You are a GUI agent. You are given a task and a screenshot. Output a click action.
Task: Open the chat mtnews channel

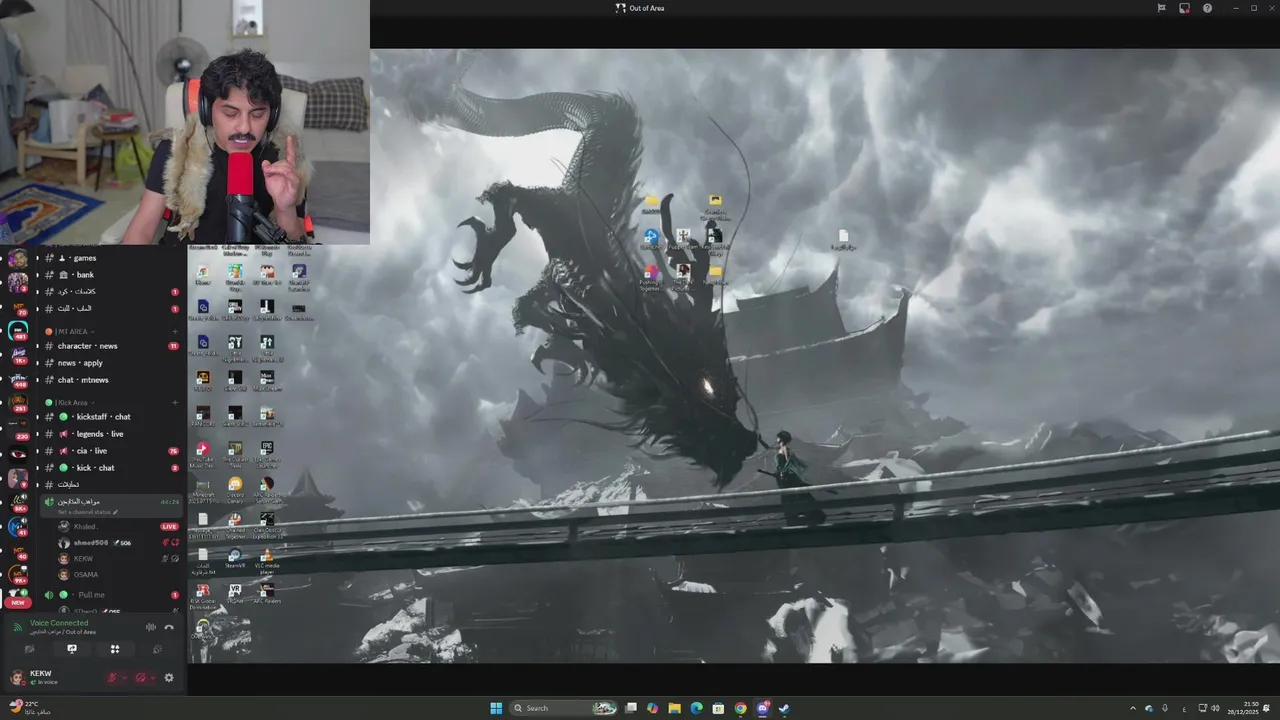pyautogui.click(x=110, y=380)
